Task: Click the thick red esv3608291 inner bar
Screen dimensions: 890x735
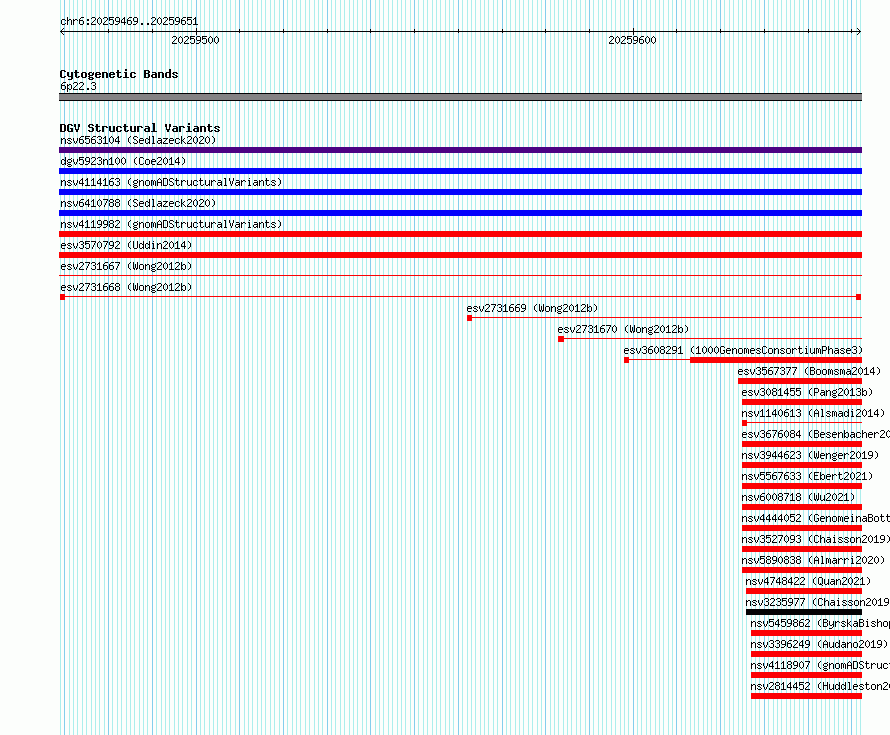Action: point(776,360)
